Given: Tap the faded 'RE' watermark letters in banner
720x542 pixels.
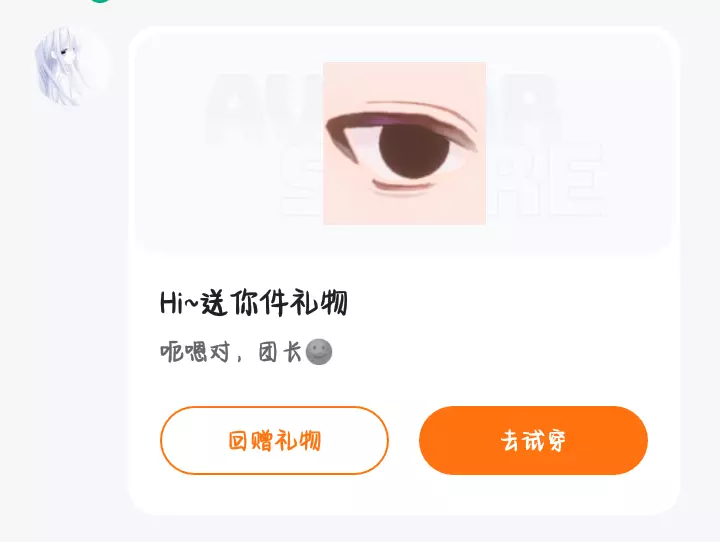Looking at the screenshot, I should point(546,181).
